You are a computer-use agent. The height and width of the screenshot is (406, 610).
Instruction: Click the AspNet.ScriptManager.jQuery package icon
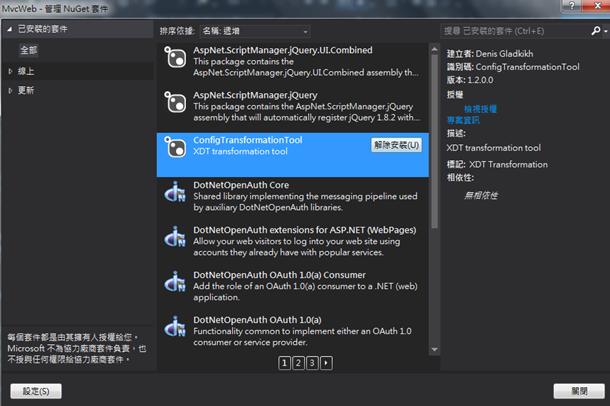(175, 102)
